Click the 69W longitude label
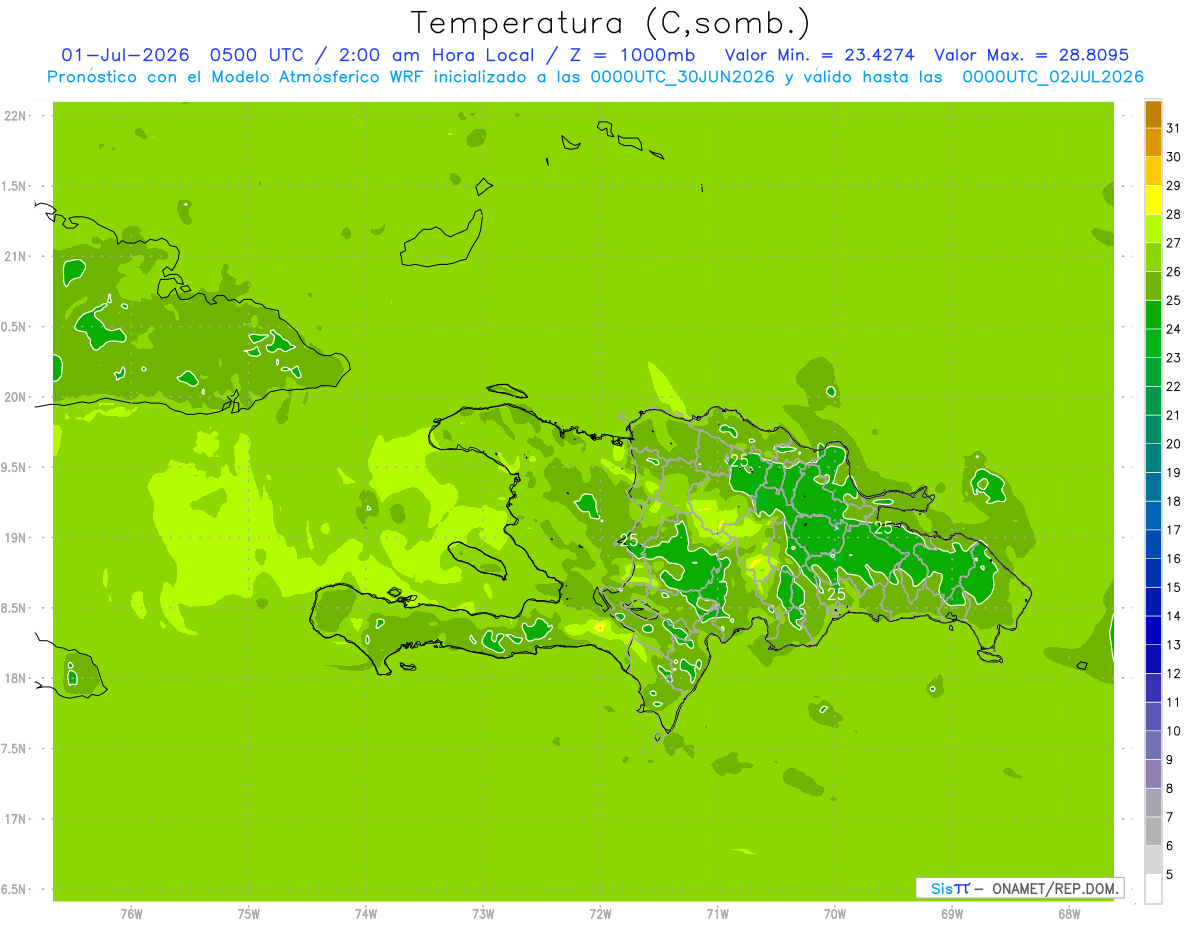This screenshot has height=927, width=1200. tap(952, 914)
